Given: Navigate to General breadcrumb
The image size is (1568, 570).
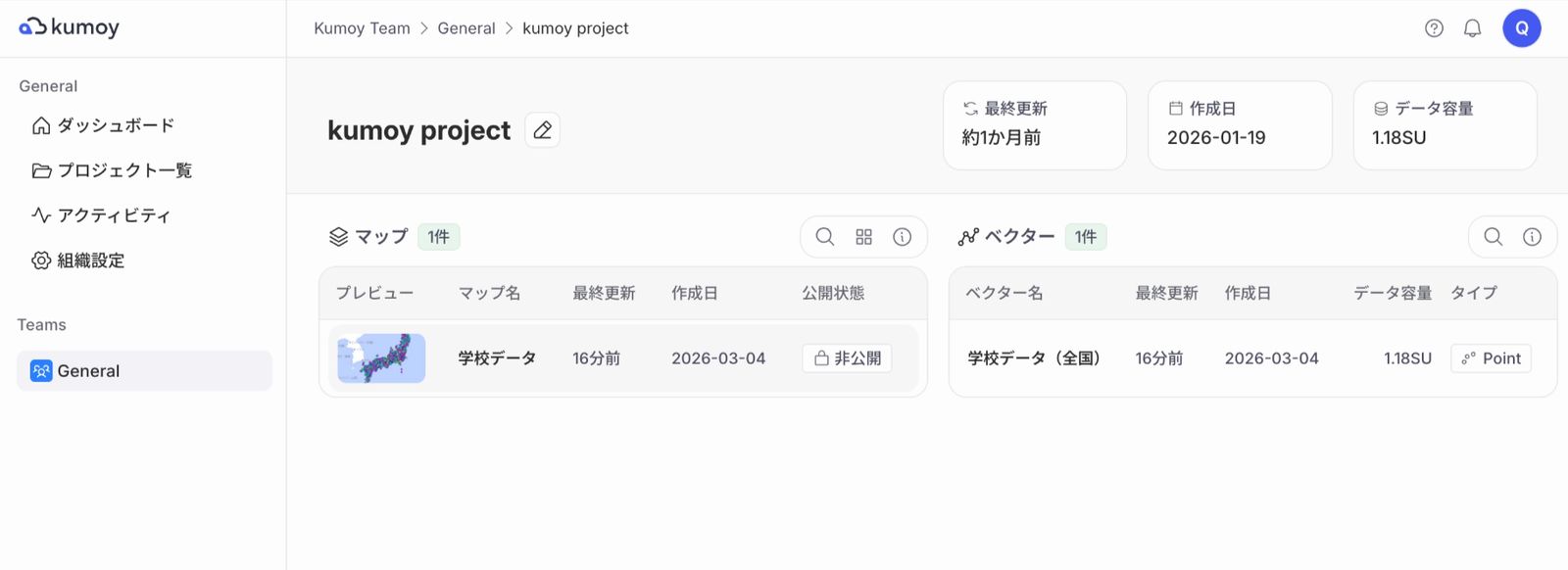Looking at the screenshot, I should 466,28.
